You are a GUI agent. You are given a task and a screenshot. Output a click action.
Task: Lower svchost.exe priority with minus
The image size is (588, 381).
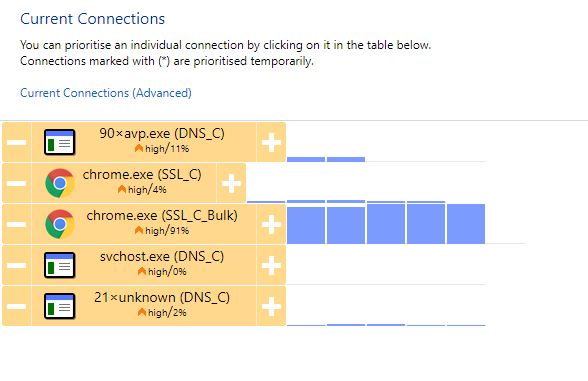pyautogui.click(x=16, y=265)
